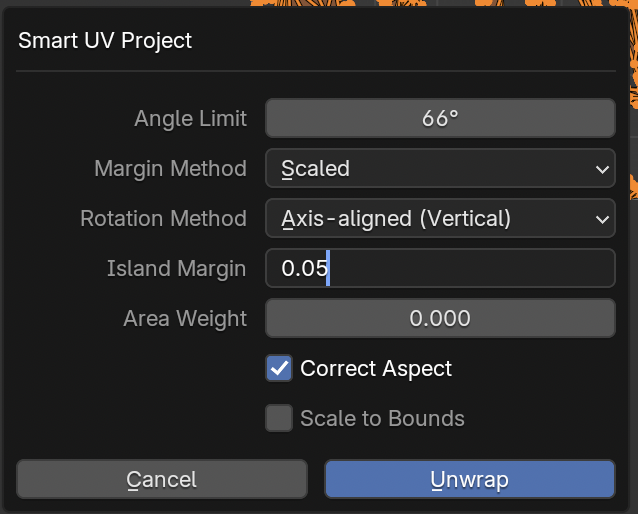638x514 pixels.
Task: Click the Angle Limit 66° slider field
Action: coord(440,118)
